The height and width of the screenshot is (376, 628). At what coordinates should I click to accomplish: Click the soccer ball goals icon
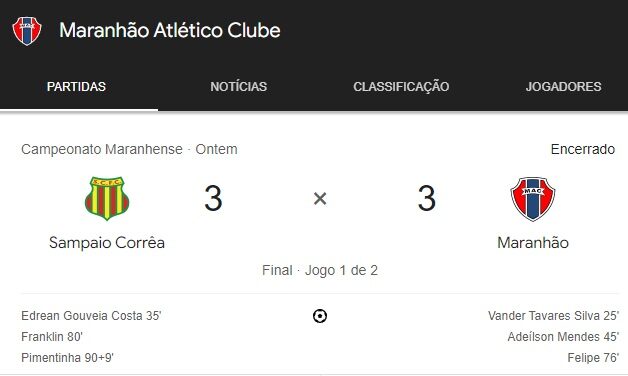[x=320, y=316]
